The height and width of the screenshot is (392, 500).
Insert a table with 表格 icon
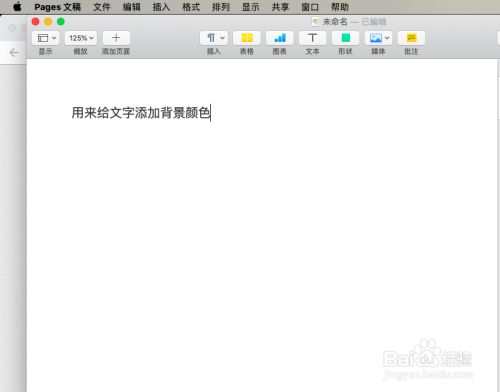click(x=247, y=38)
